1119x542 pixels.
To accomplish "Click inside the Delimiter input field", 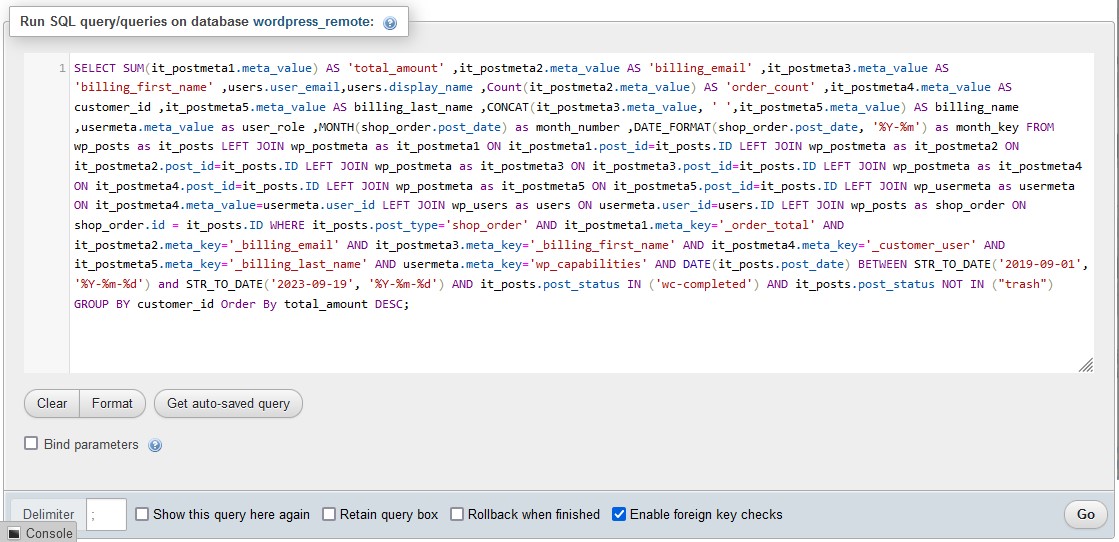I will pos(106,514).
